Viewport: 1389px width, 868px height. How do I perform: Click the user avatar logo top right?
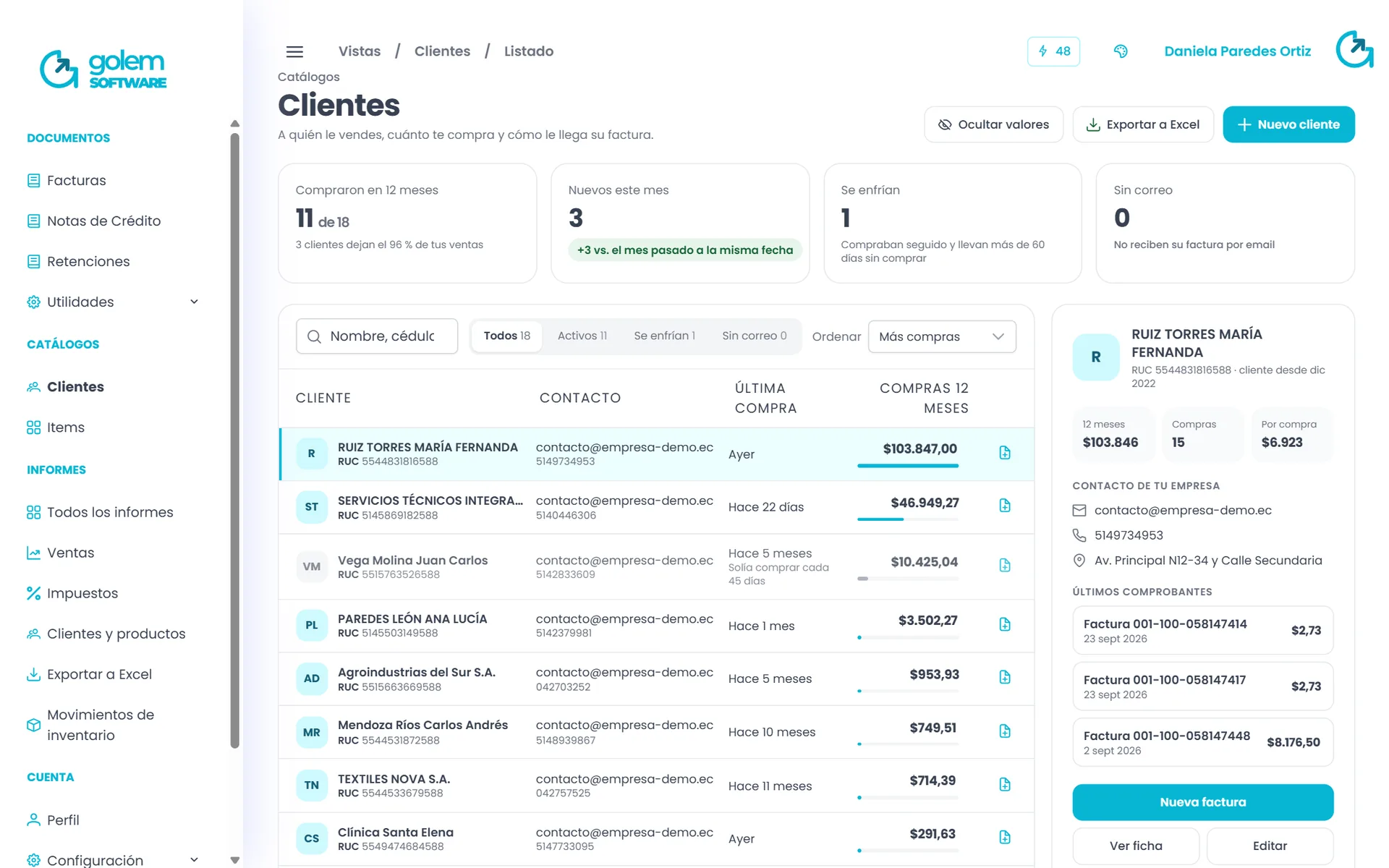tap(1354, 50)
